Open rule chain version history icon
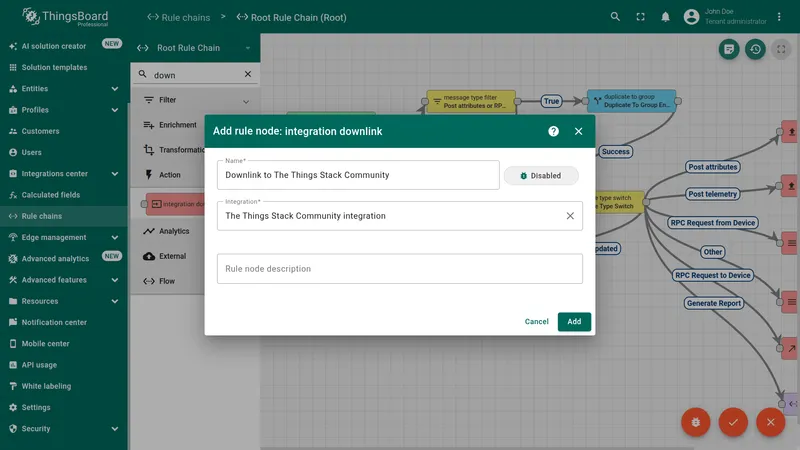 tap(755, 49)
